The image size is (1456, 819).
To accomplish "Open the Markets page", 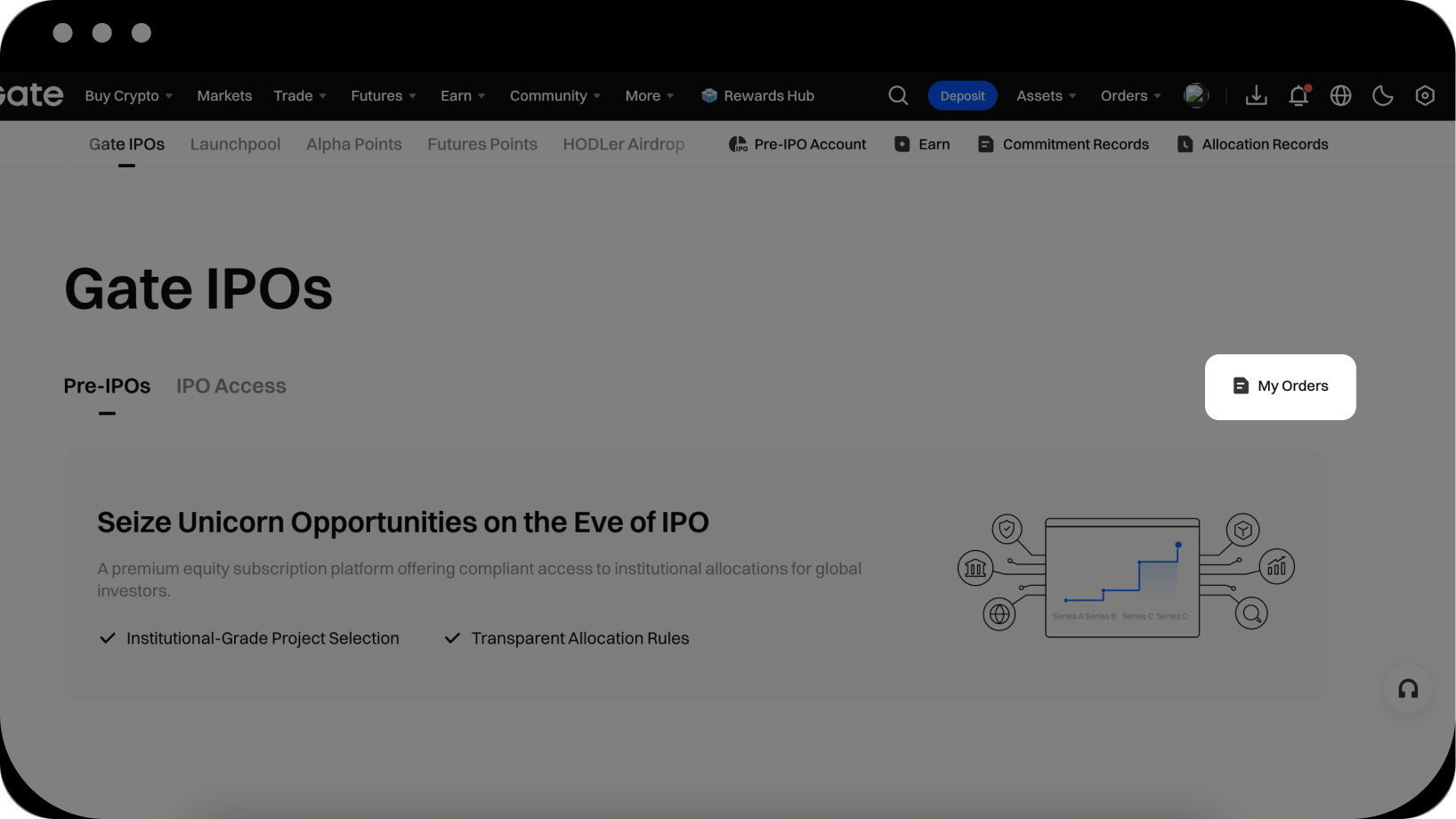I will click(x=224, y=95).
